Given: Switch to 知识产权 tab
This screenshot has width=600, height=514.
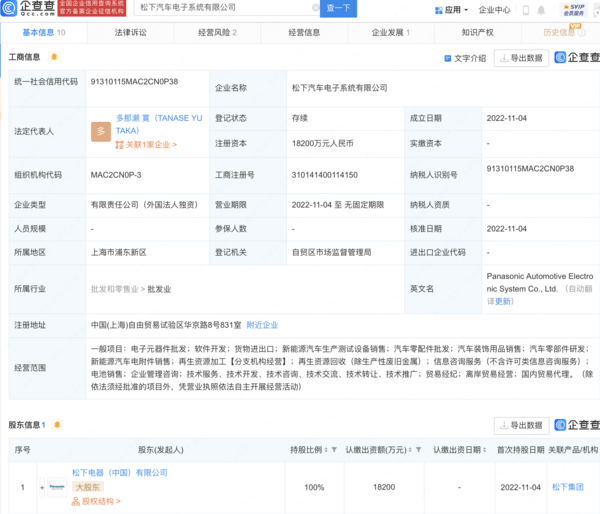Looking at the screenshot, I should [478, 33].
